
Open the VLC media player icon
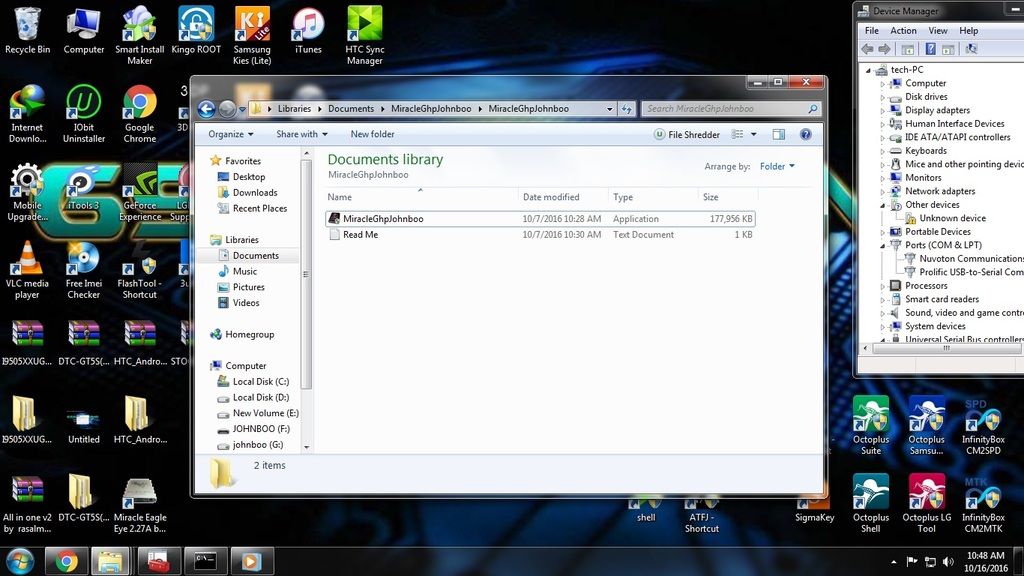point(27,262)
